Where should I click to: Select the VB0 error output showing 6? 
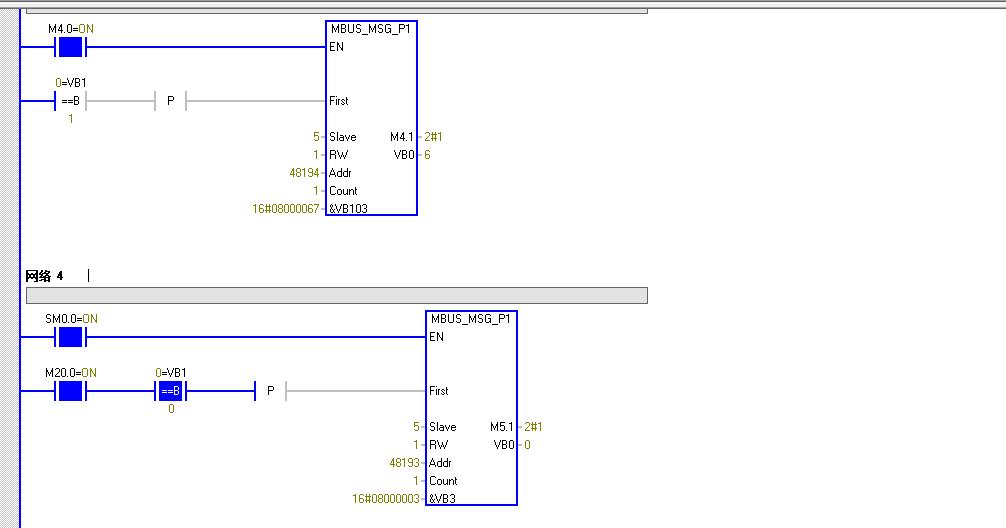[403, 155]
